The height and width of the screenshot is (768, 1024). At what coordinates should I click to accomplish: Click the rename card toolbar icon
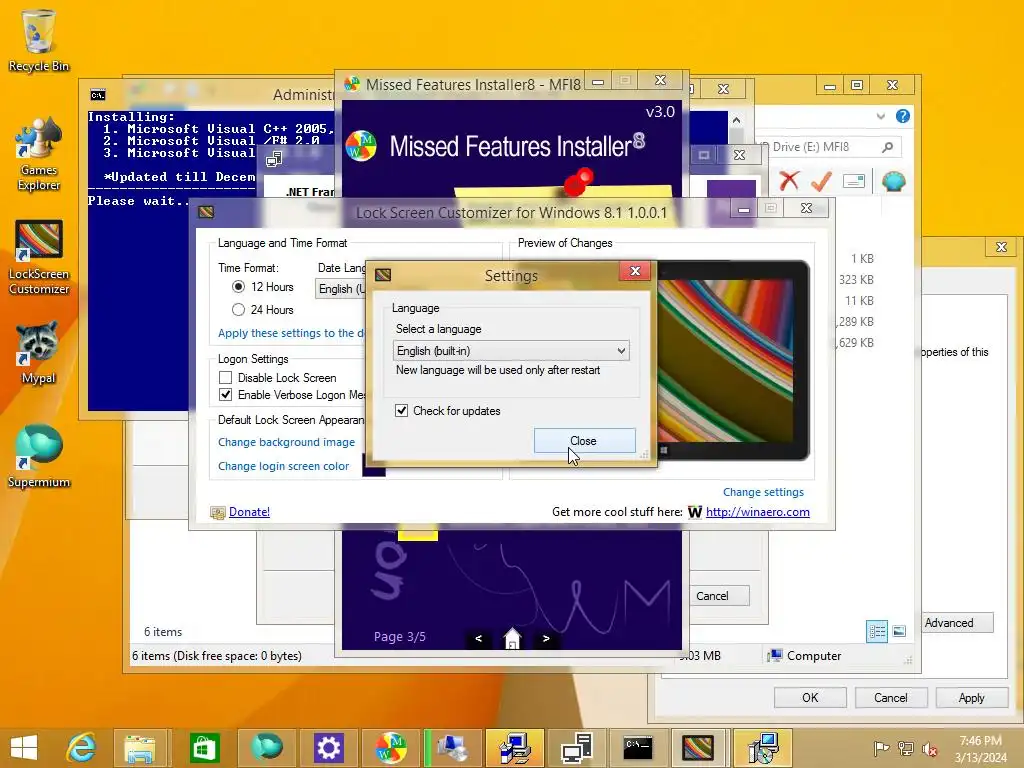[854, 181]
